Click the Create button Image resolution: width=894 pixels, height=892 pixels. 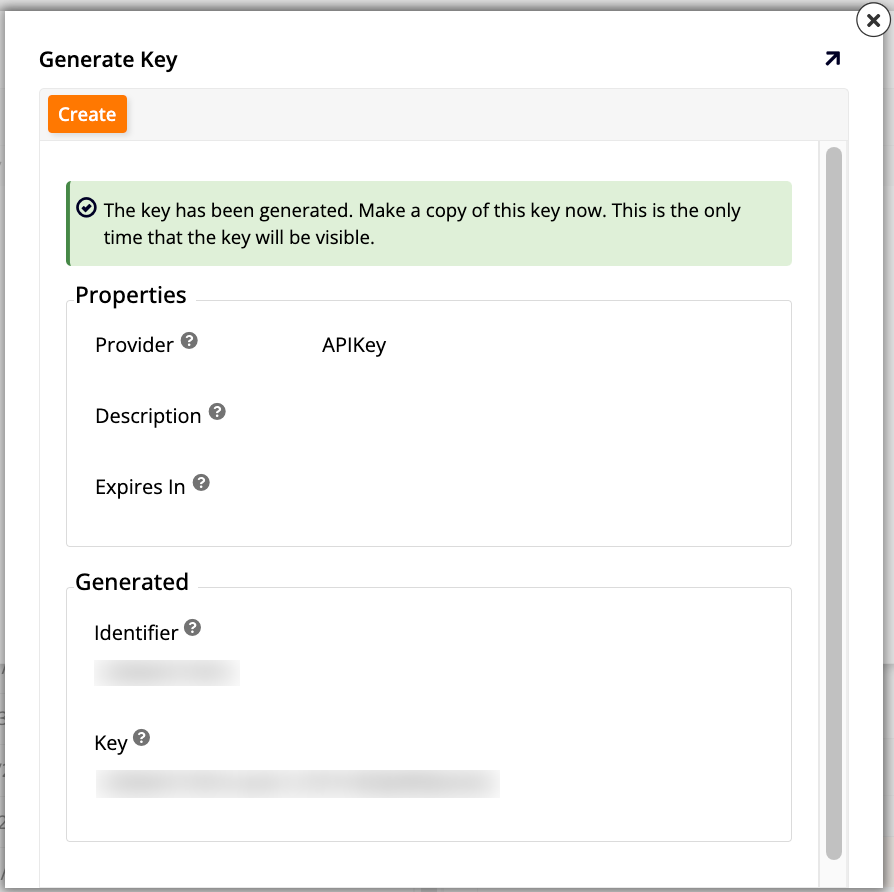(87, 114)
